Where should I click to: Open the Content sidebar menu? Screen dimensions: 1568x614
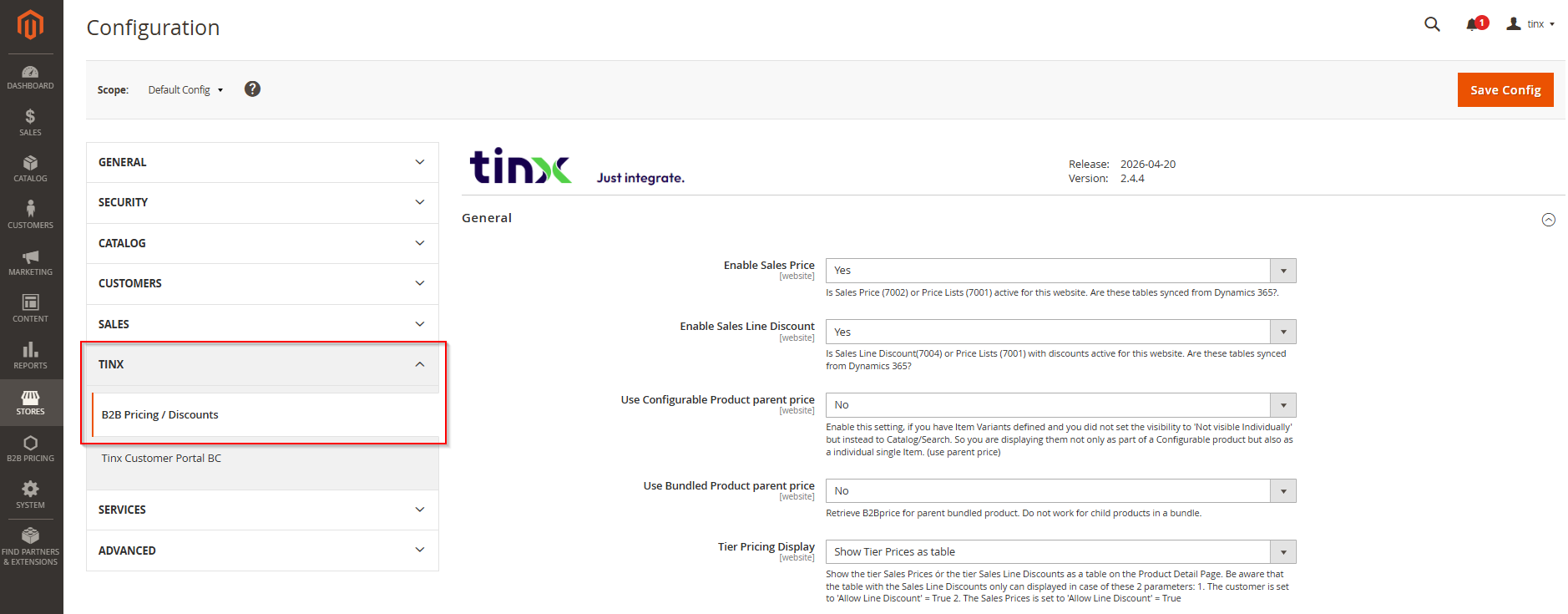31,309
